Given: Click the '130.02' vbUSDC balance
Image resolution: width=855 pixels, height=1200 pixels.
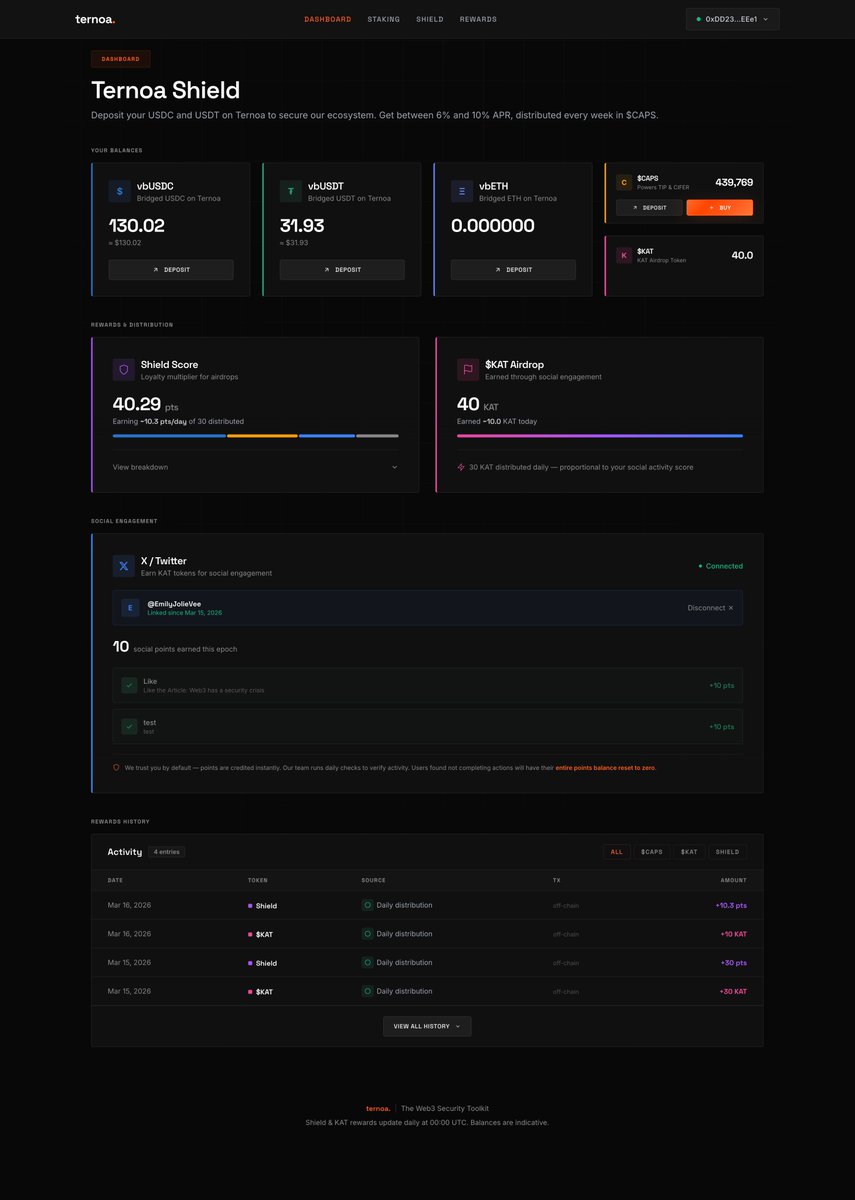Looking at the screenshot, I should click(x=137, y=226).
